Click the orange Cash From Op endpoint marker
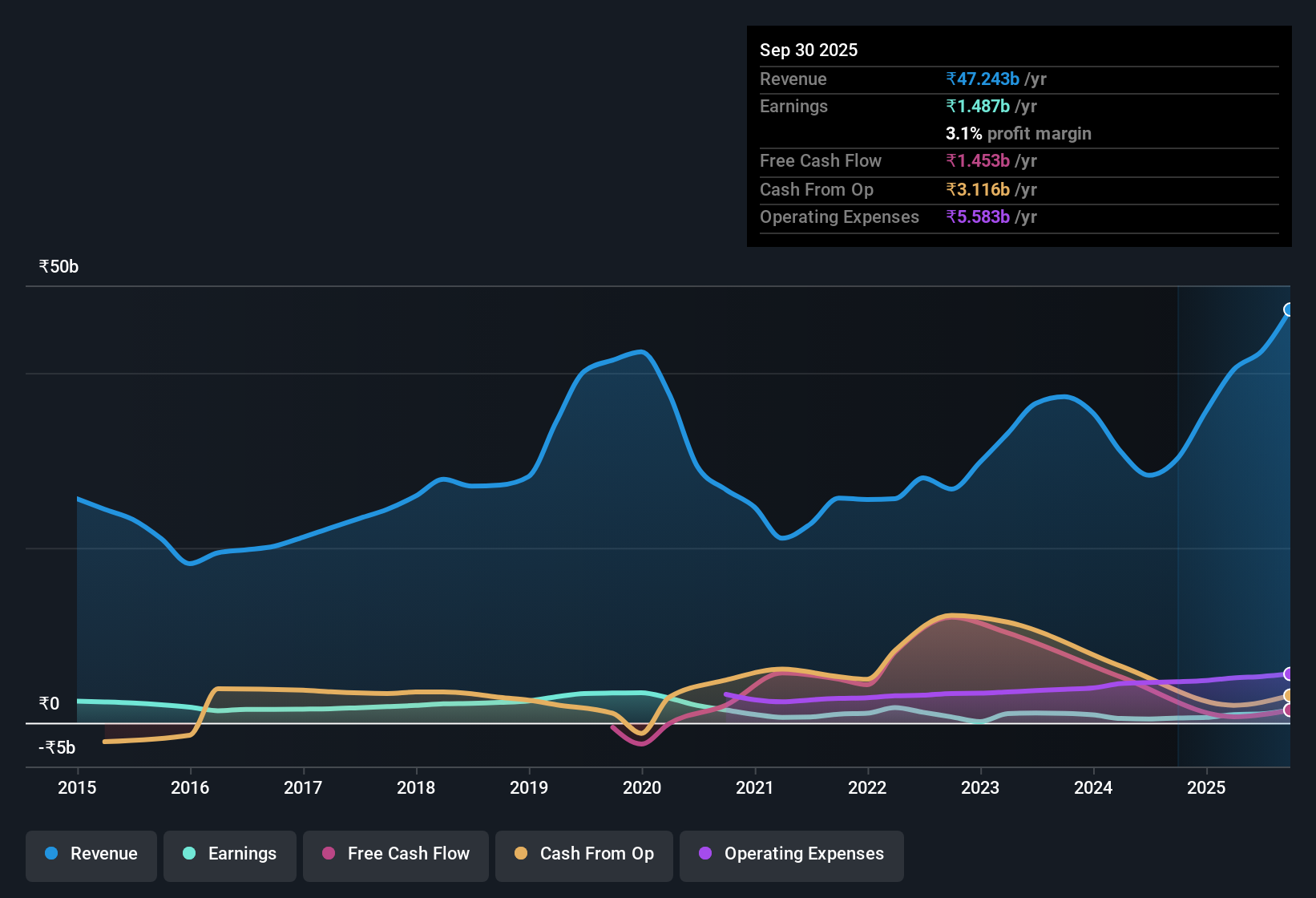Viewport: 1316px width, 898px height. click(x=1288, y=695)
